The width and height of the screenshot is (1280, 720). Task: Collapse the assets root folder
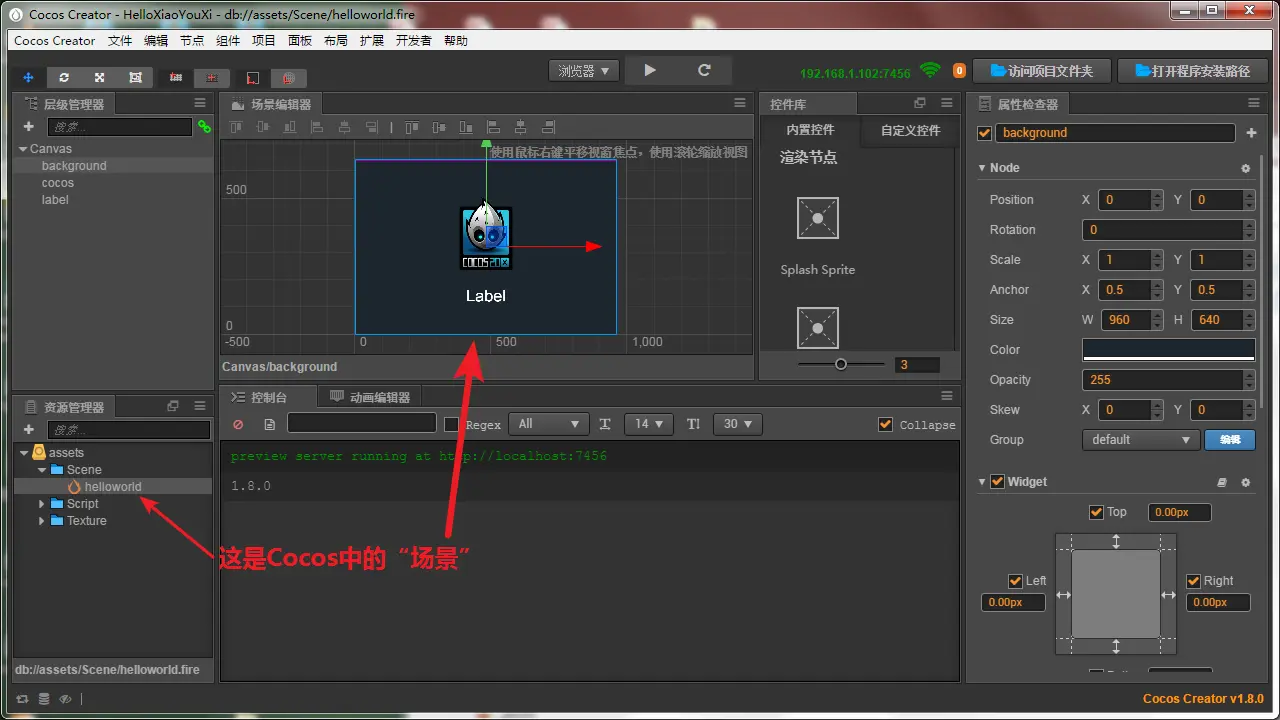pyautogui.click(x=23, y=453)
